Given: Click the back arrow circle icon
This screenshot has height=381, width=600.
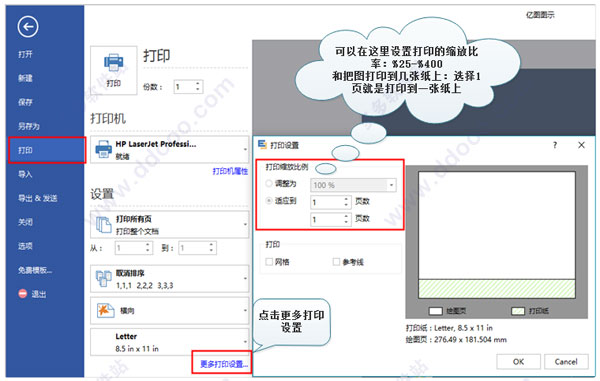Looking at the screenshot, I should click(28, 27).
